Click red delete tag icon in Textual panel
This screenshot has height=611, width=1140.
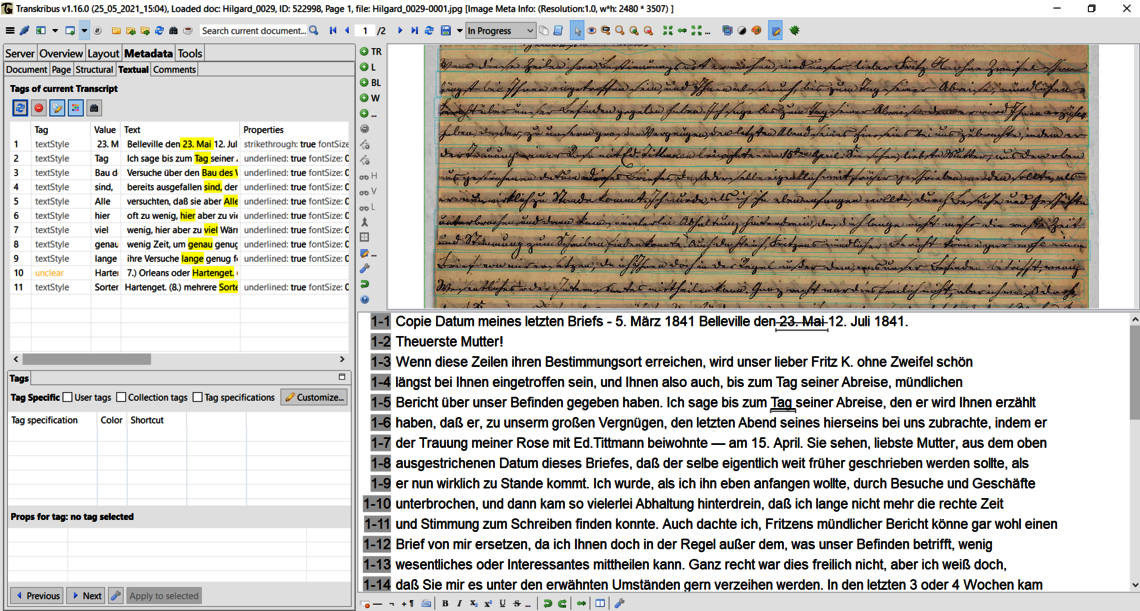pos(39,108)
